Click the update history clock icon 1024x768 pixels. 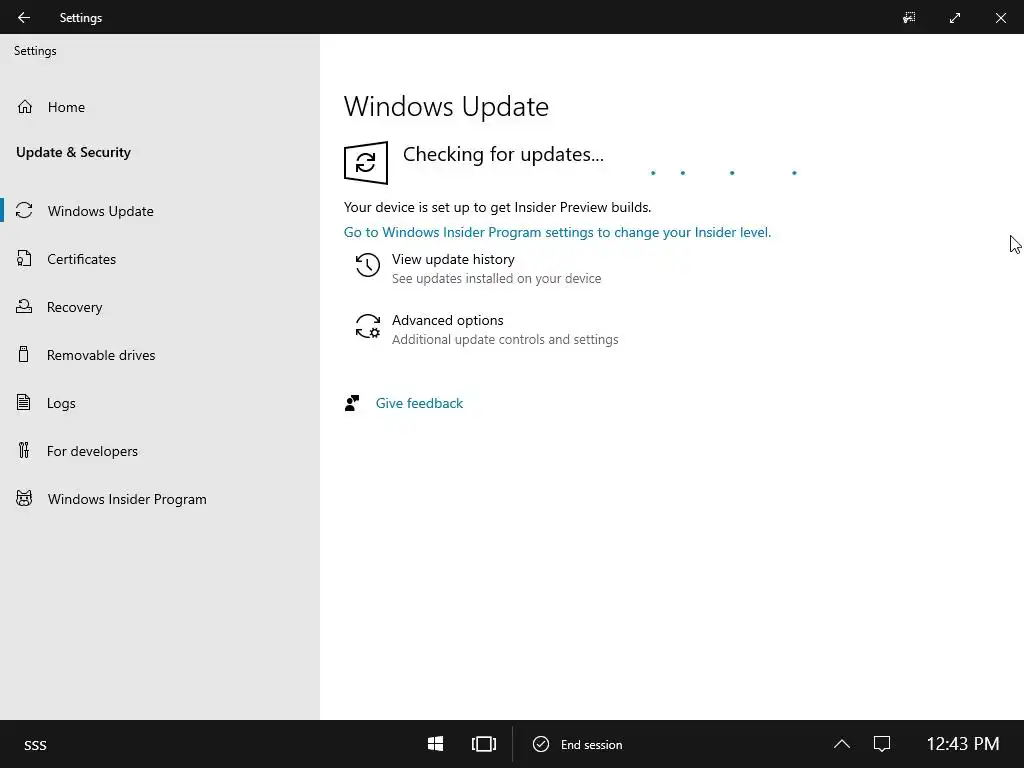coord(368,265)
